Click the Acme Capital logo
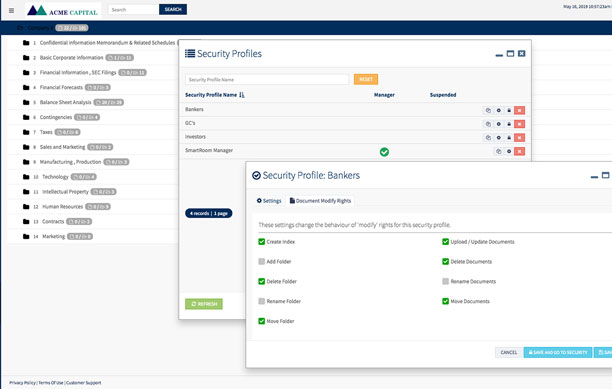 [x=63, y=11]
